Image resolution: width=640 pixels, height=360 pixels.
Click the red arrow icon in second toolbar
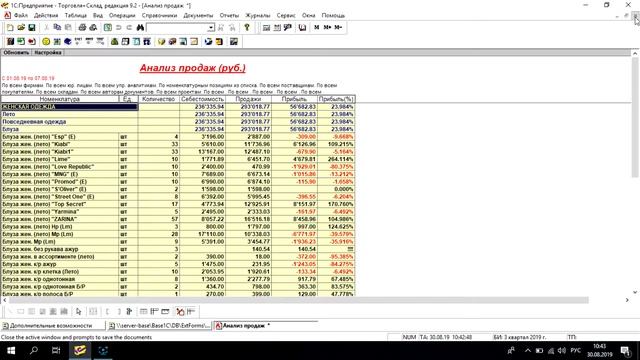point(31,41)
